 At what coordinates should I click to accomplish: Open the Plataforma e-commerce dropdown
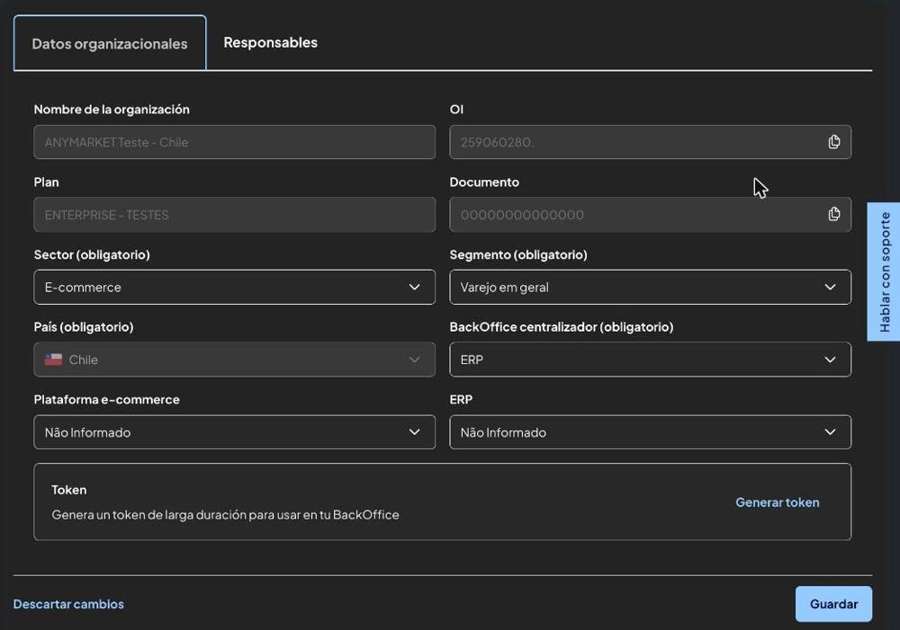tap(234, 432)
